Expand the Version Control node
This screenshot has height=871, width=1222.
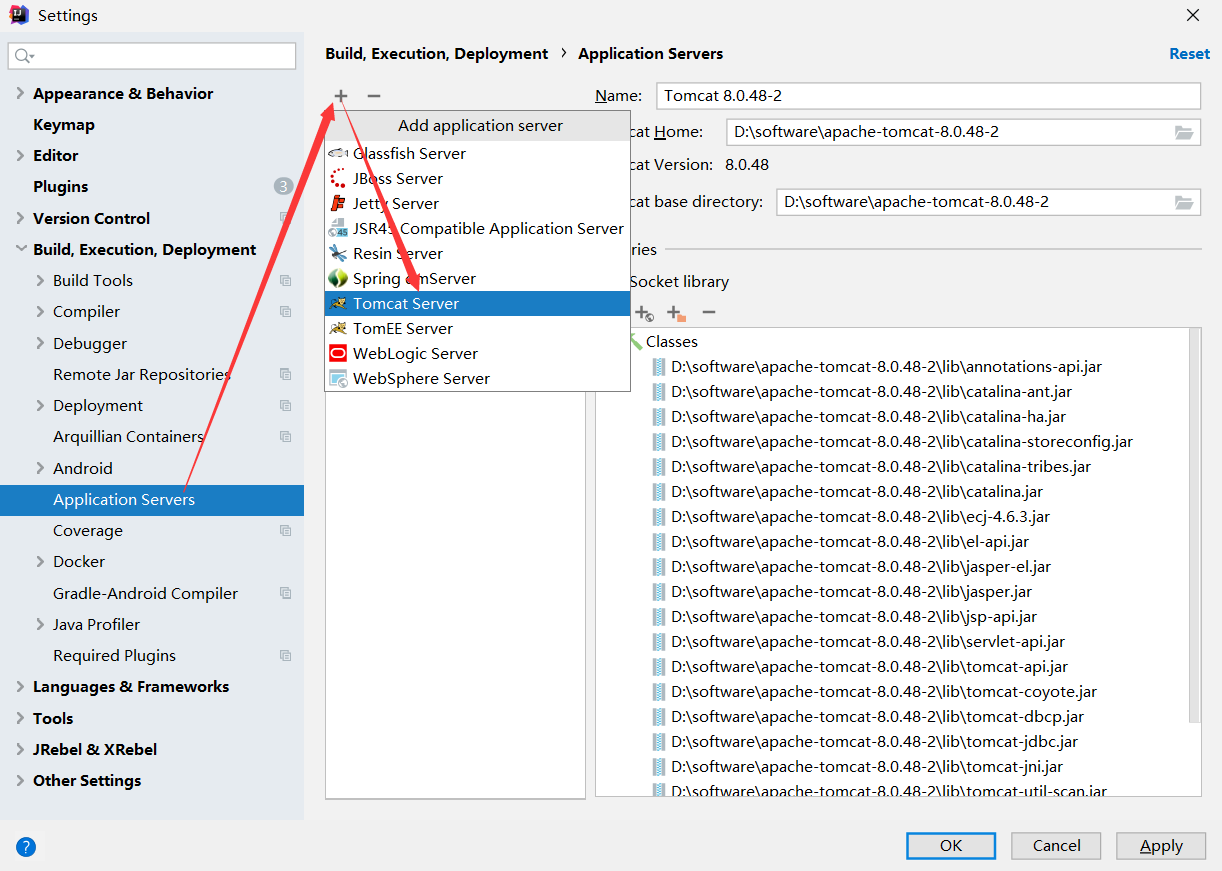click(20, 219)
